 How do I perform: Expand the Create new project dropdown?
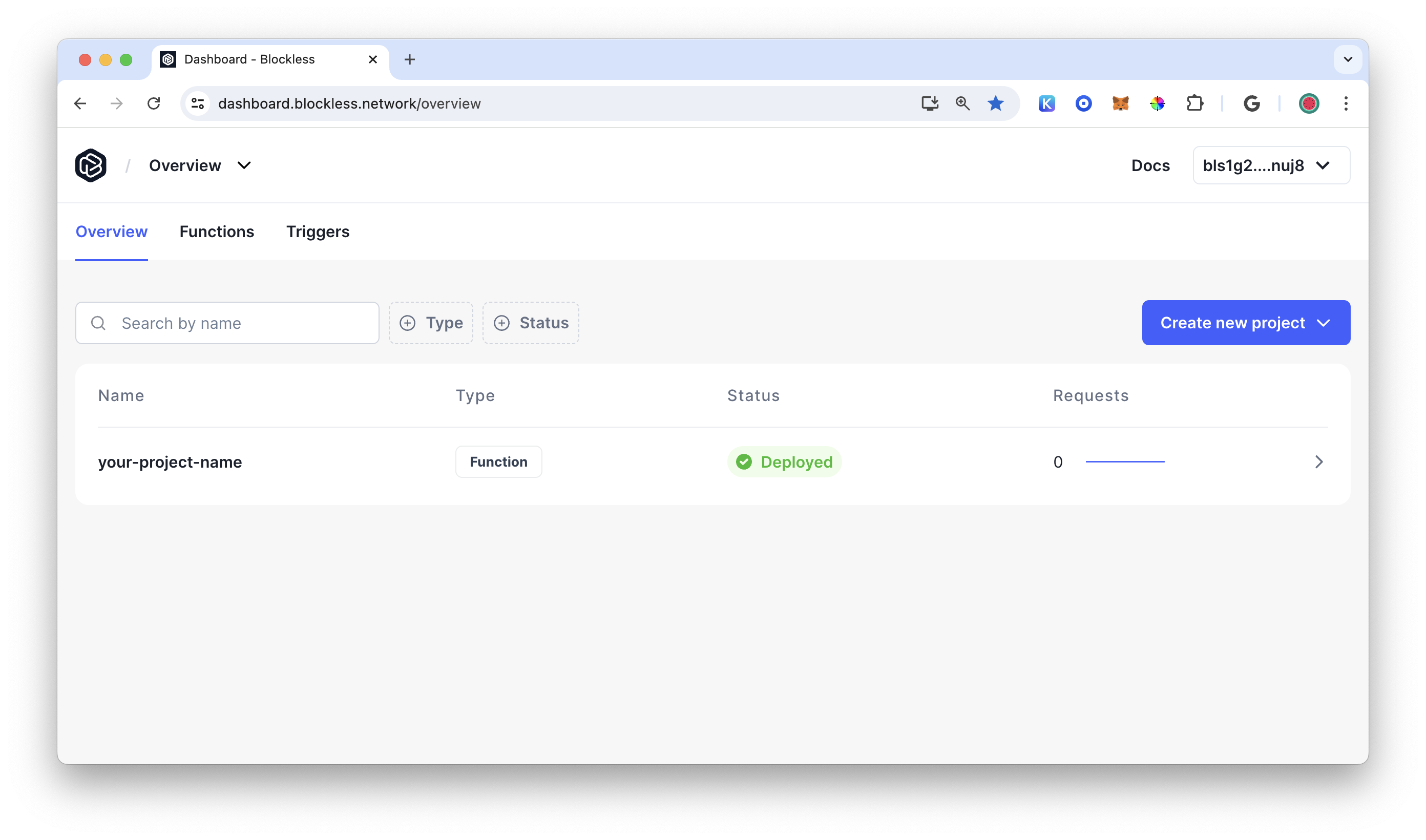(x=1325, y=322)
